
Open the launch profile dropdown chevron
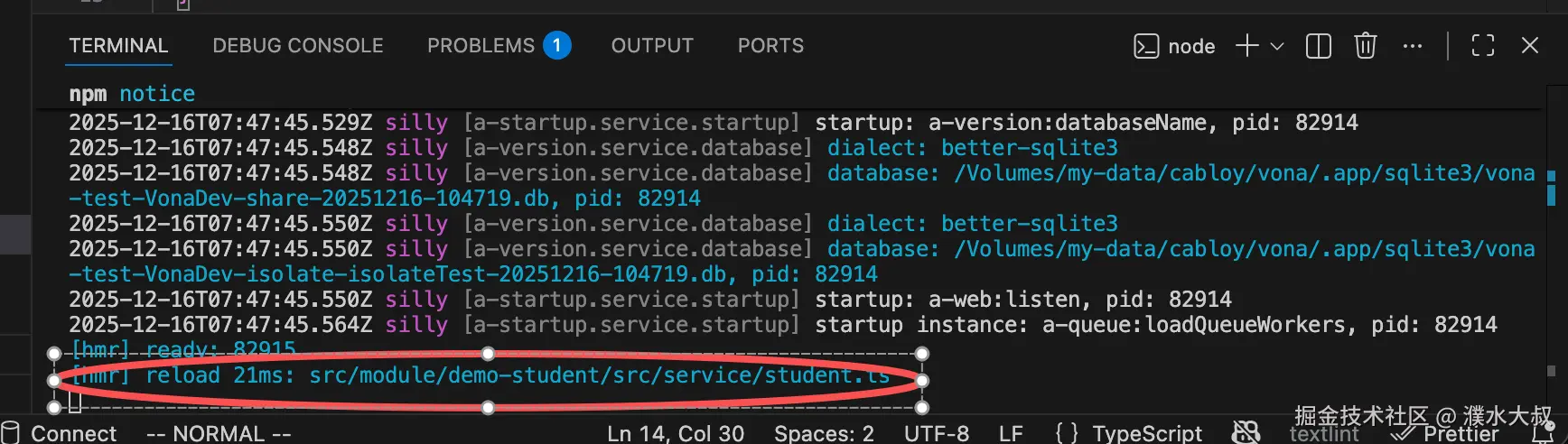tap(1277, 46)
